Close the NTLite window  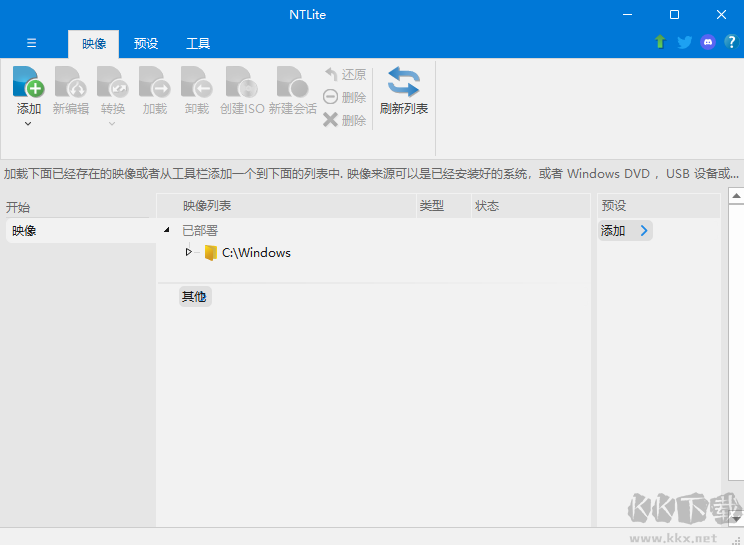pos(721,15)
